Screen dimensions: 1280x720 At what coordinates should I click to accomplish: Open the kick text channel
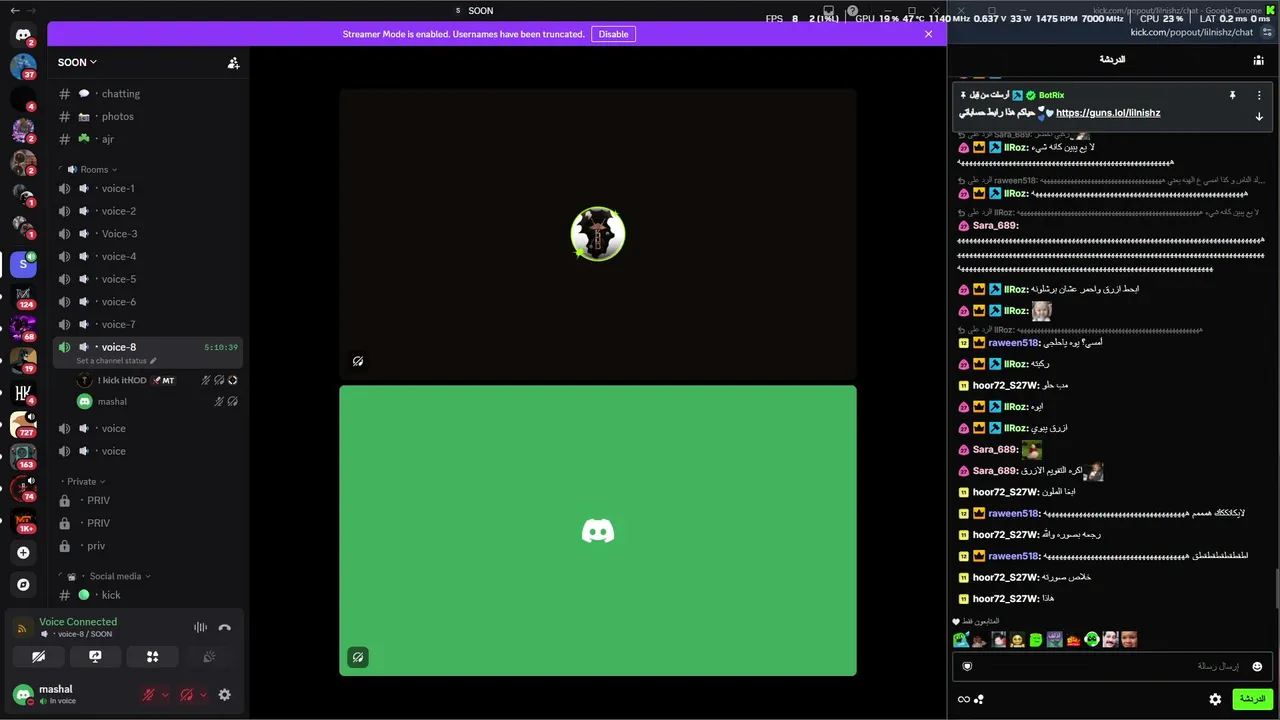point(148,595)
